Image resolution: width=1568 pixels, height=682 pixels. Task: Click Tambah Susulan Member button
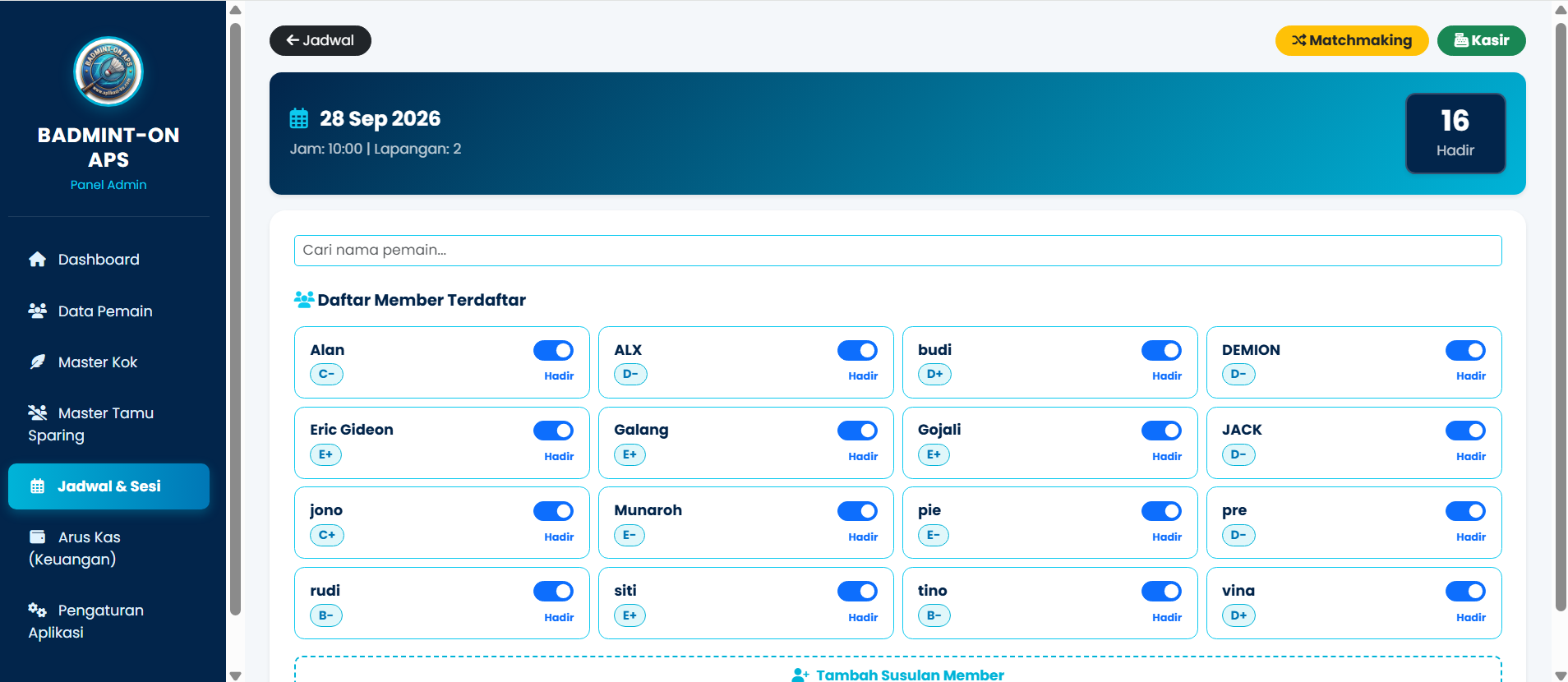(897, 670)
